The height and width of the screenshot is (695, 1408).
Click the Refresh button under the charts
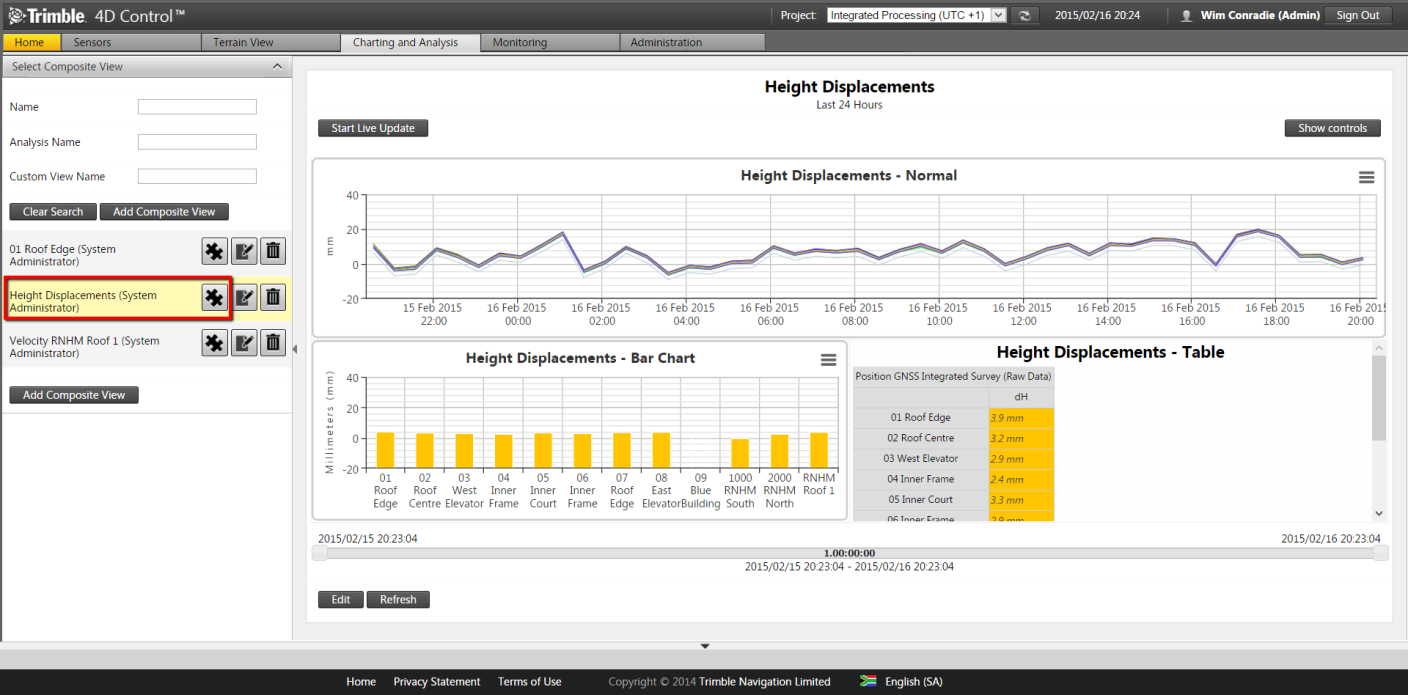tap(398, 600)
